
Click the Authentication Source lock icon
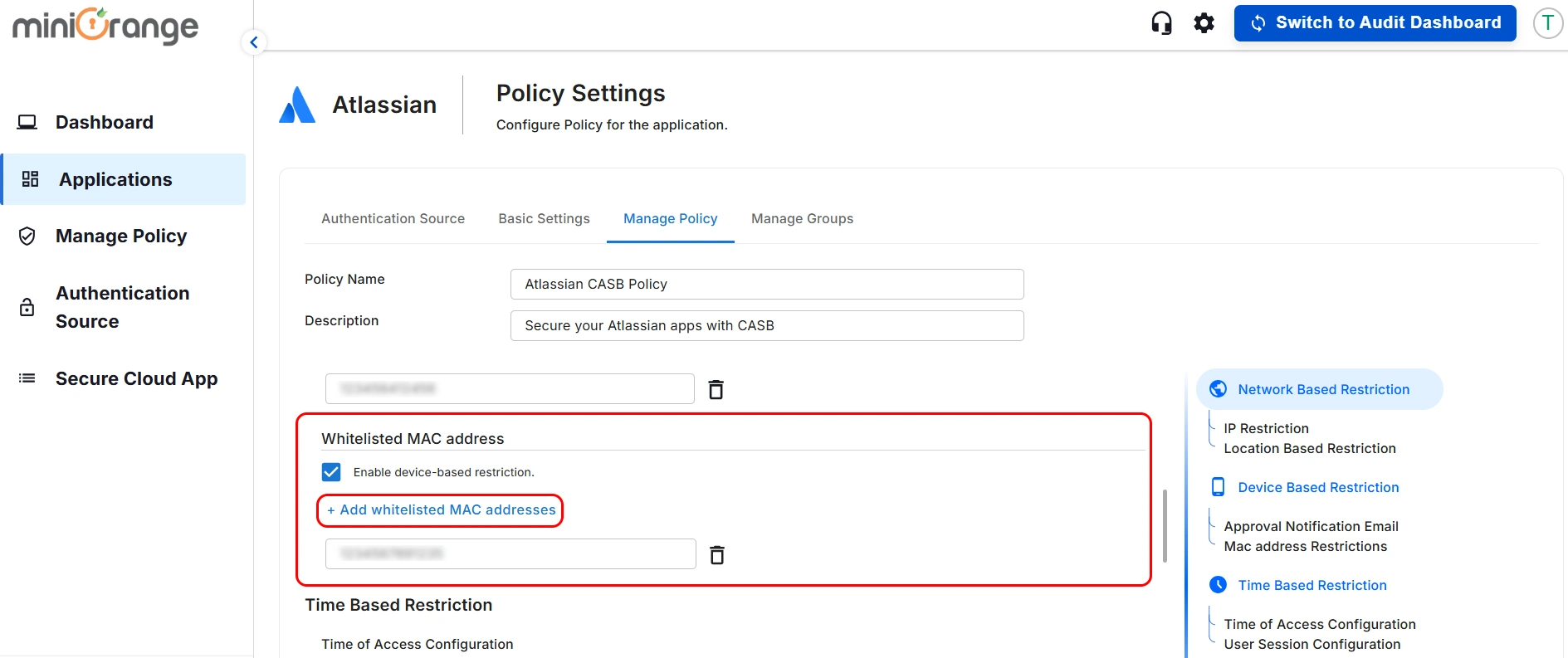(27, 307)
